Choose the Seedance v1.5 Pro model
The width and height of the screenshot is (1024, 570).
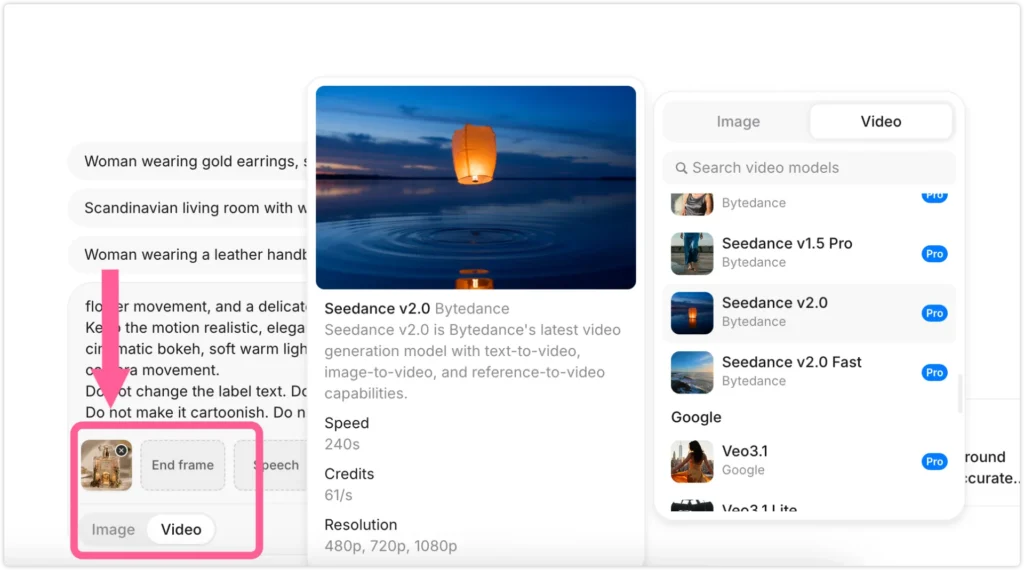pyautogui.click(x=809, y=253)
